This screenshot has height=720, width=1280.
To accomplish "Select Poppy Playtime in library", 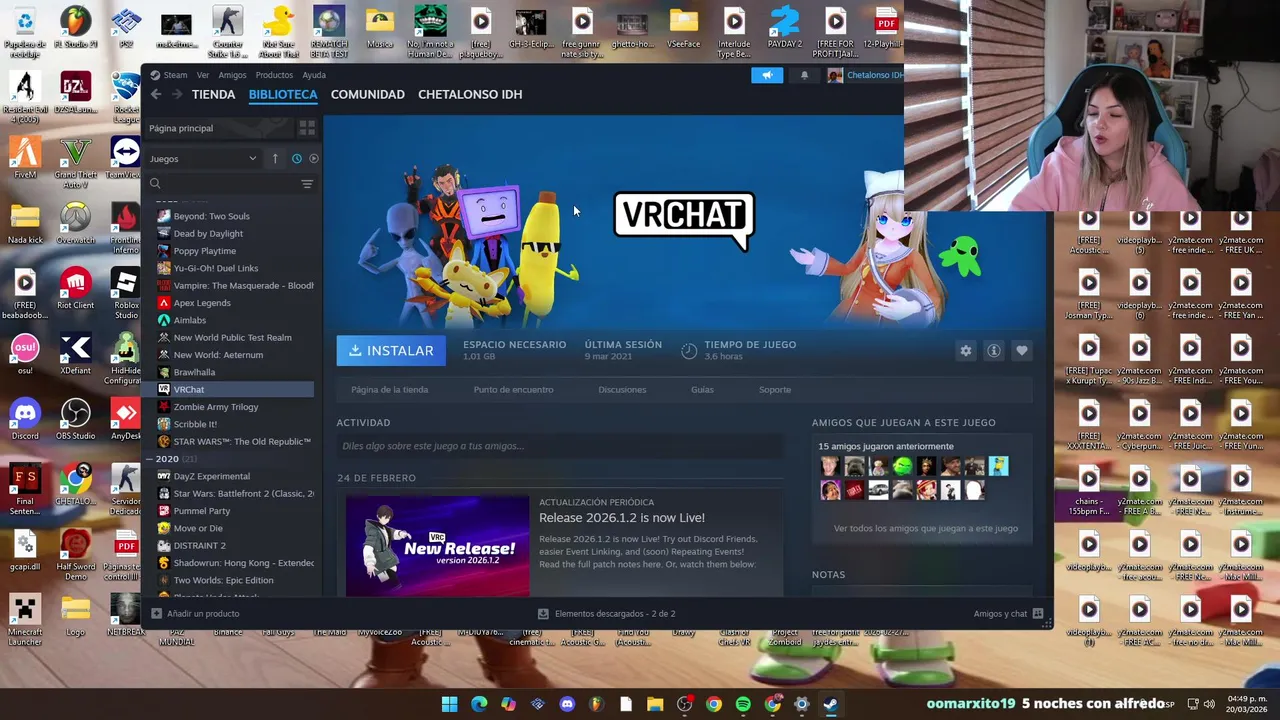I will click(x=205, y=251).
